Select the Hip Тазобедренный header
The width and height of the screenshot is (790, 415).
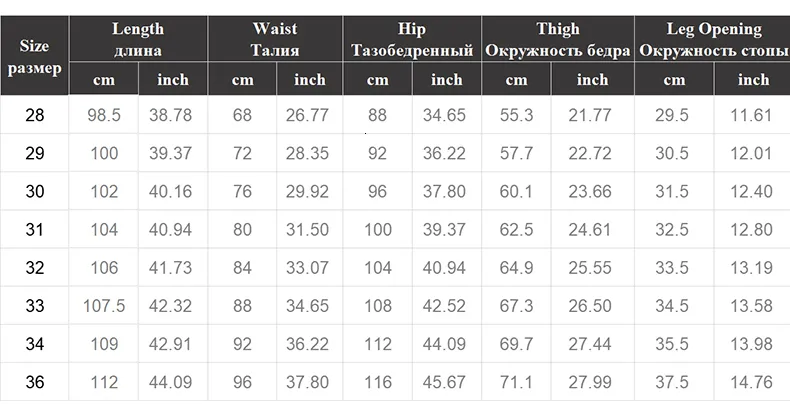412,39
